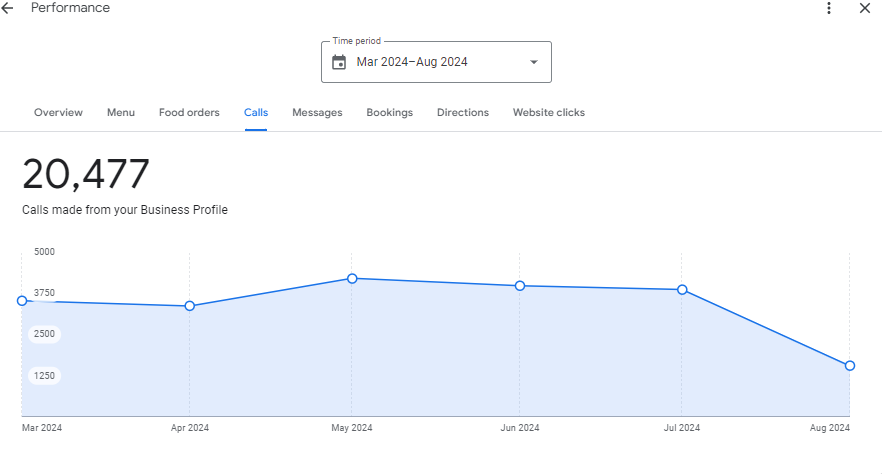Select the Jul 2024 data point
Screen dimensions: 882x474
tap(682, 290)
